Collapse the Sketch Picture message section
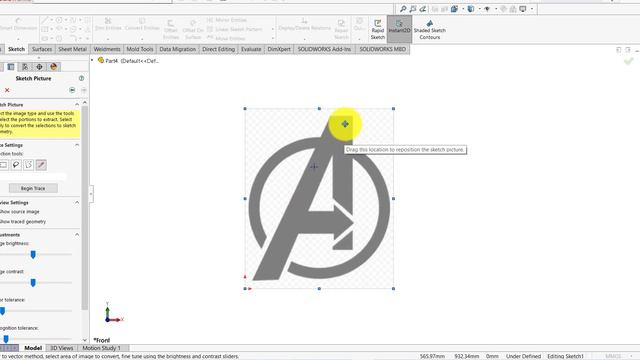This screenshot has width=640, height=360. (77, 105)
